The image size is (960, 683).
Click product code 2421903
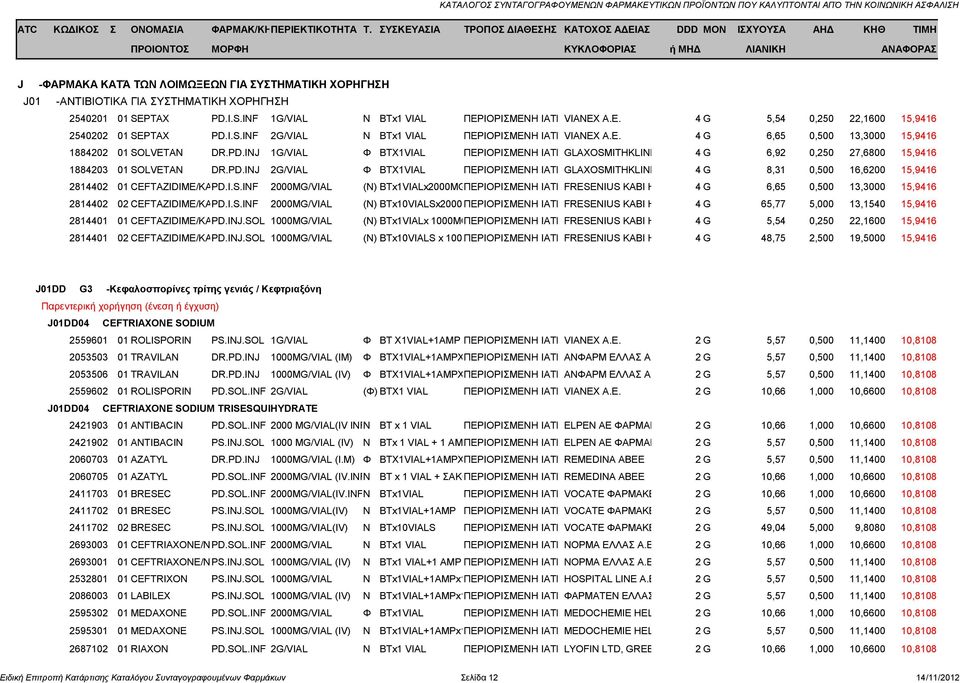[x=88, y=425]
